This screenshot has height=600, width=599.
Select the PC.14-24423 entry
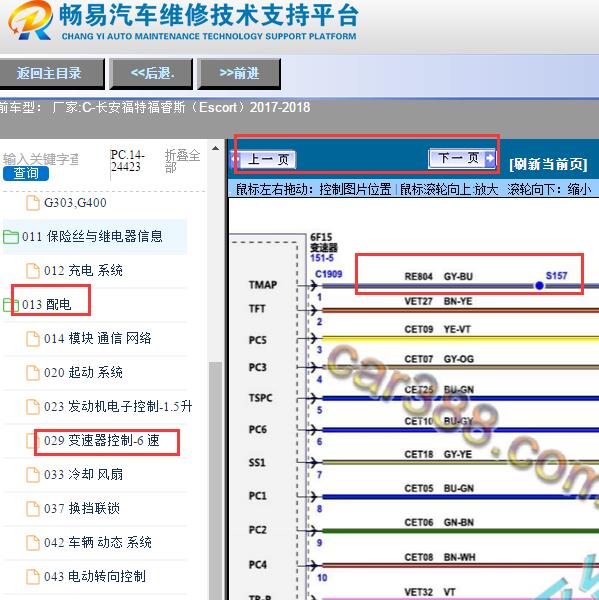point(128,161)
